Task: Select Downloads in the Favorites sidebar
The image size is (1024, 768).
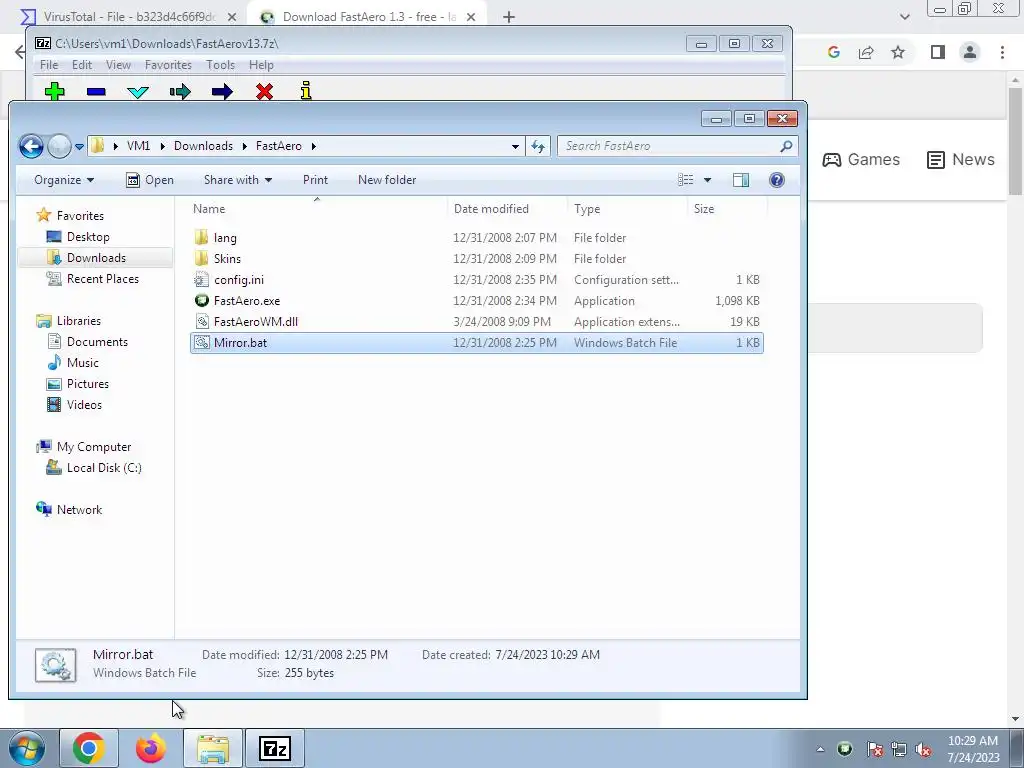Action: coord(96,258)
